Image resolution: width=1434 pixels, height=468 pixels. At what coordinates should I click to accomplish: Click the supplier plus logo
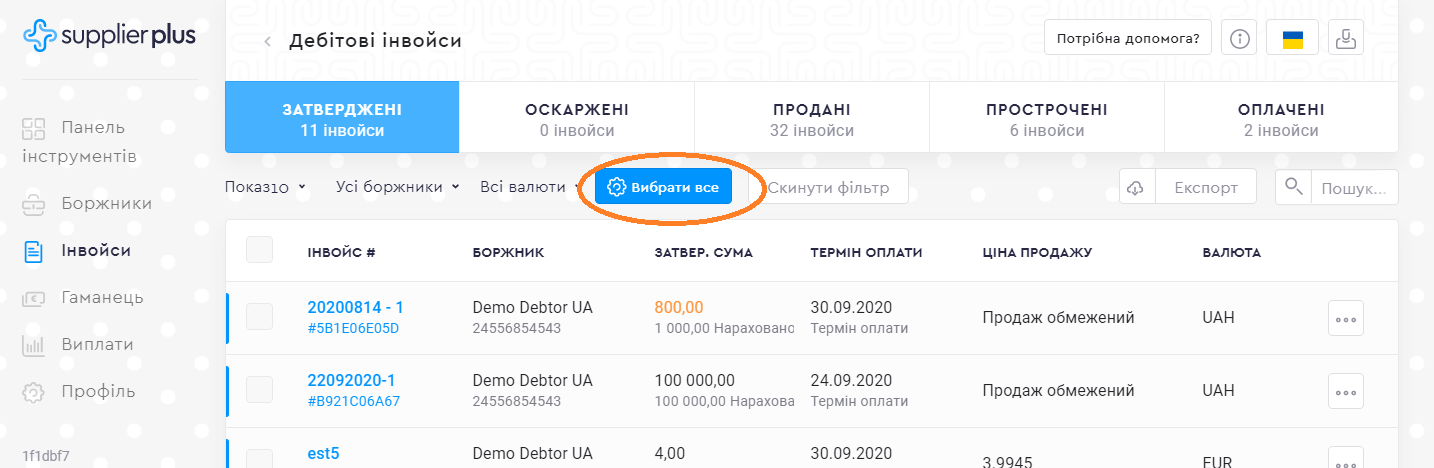109,36
